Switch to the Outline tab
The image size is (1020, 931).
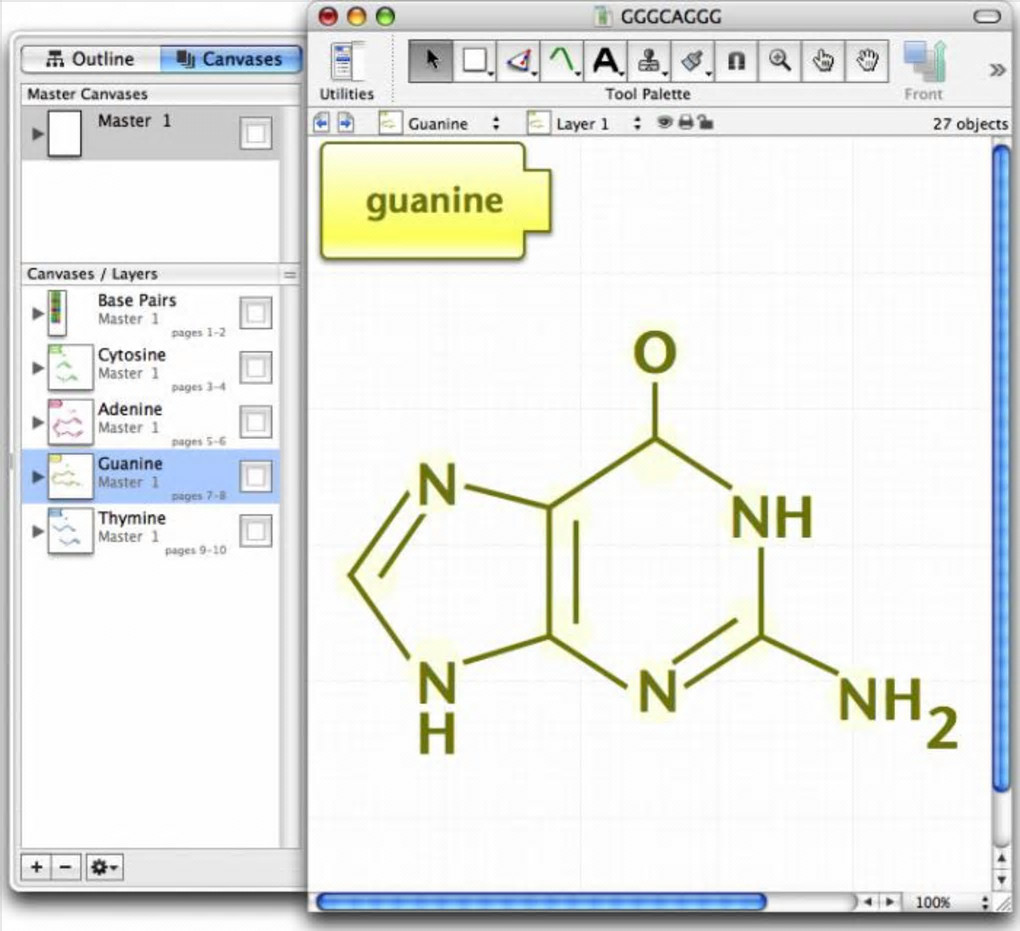90,59
